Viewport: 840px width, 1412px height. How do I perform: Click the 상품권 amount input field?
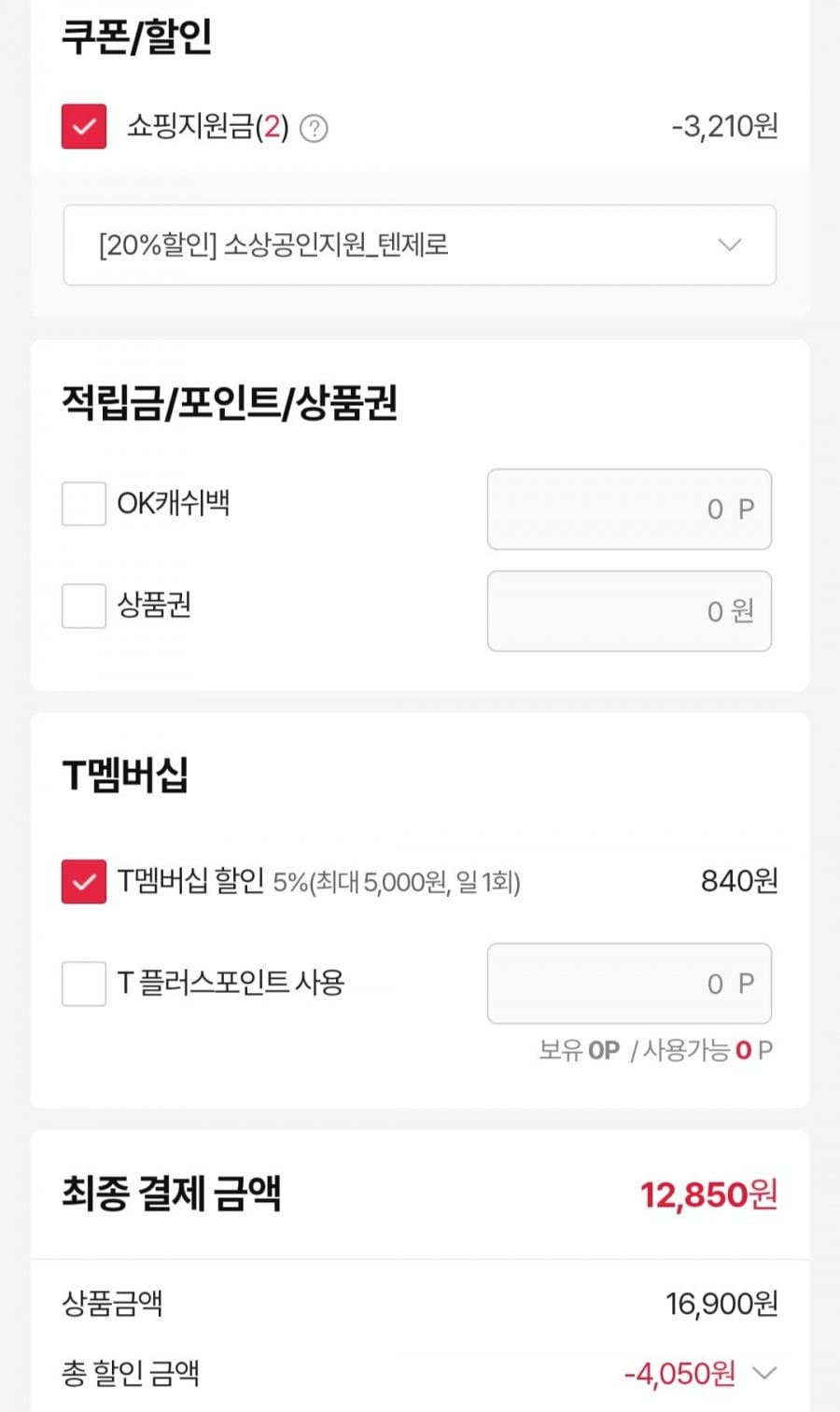628,611
